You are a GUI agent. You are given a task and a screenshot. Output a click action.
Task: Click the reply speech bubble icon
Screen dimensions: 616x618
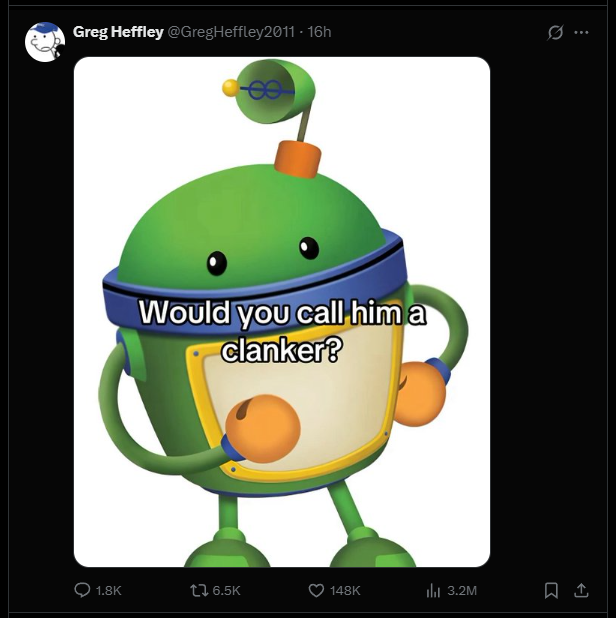click(x=82, y=590)
